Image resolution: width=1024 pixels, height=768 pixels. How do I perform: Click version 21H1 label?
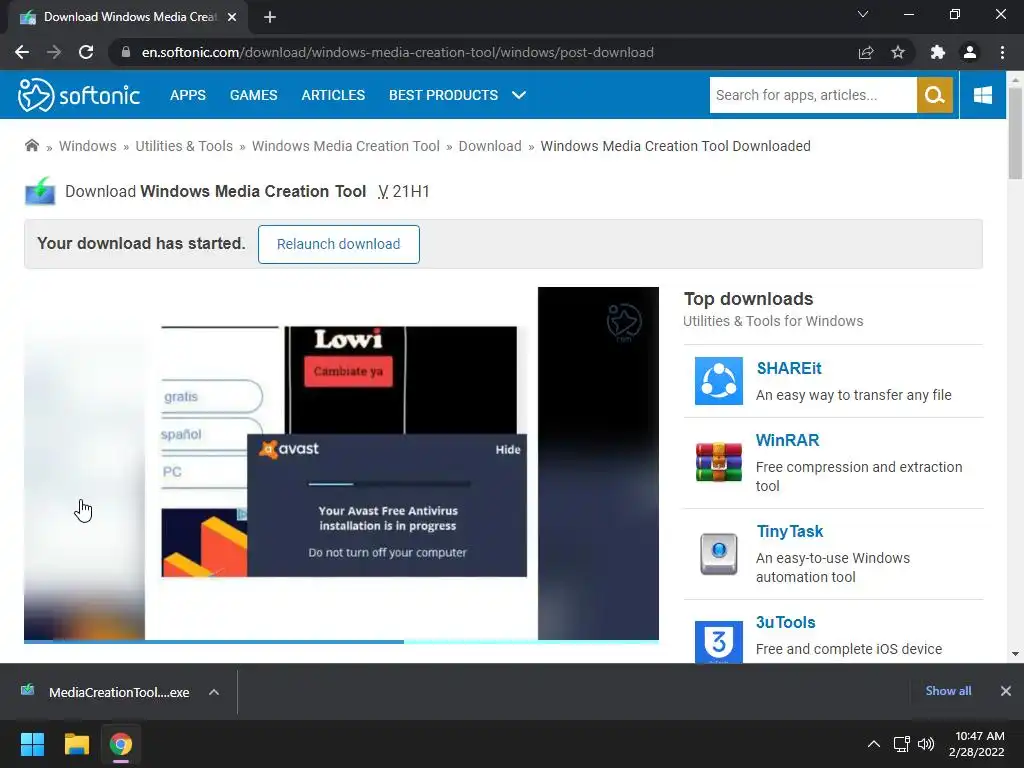404,191
